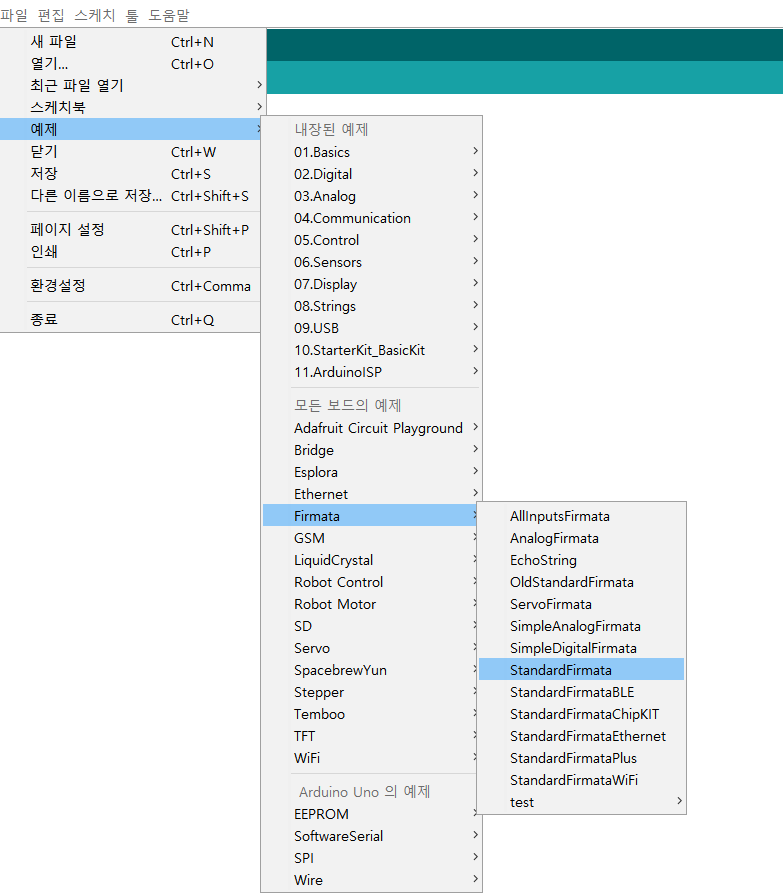Expand the 01.Basics examples submenu
Screen dimensions: 783x894
pyautogui.click(x=371, y=152)
